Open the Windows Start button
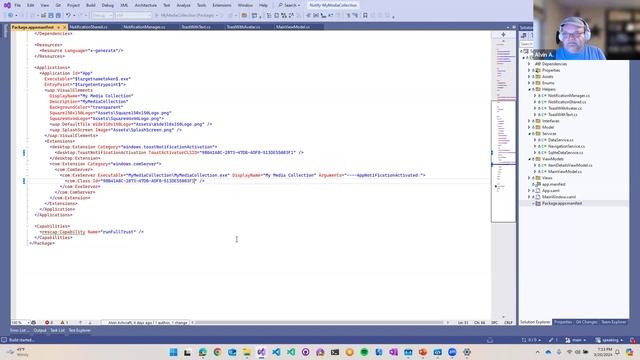 click(173, 352)
